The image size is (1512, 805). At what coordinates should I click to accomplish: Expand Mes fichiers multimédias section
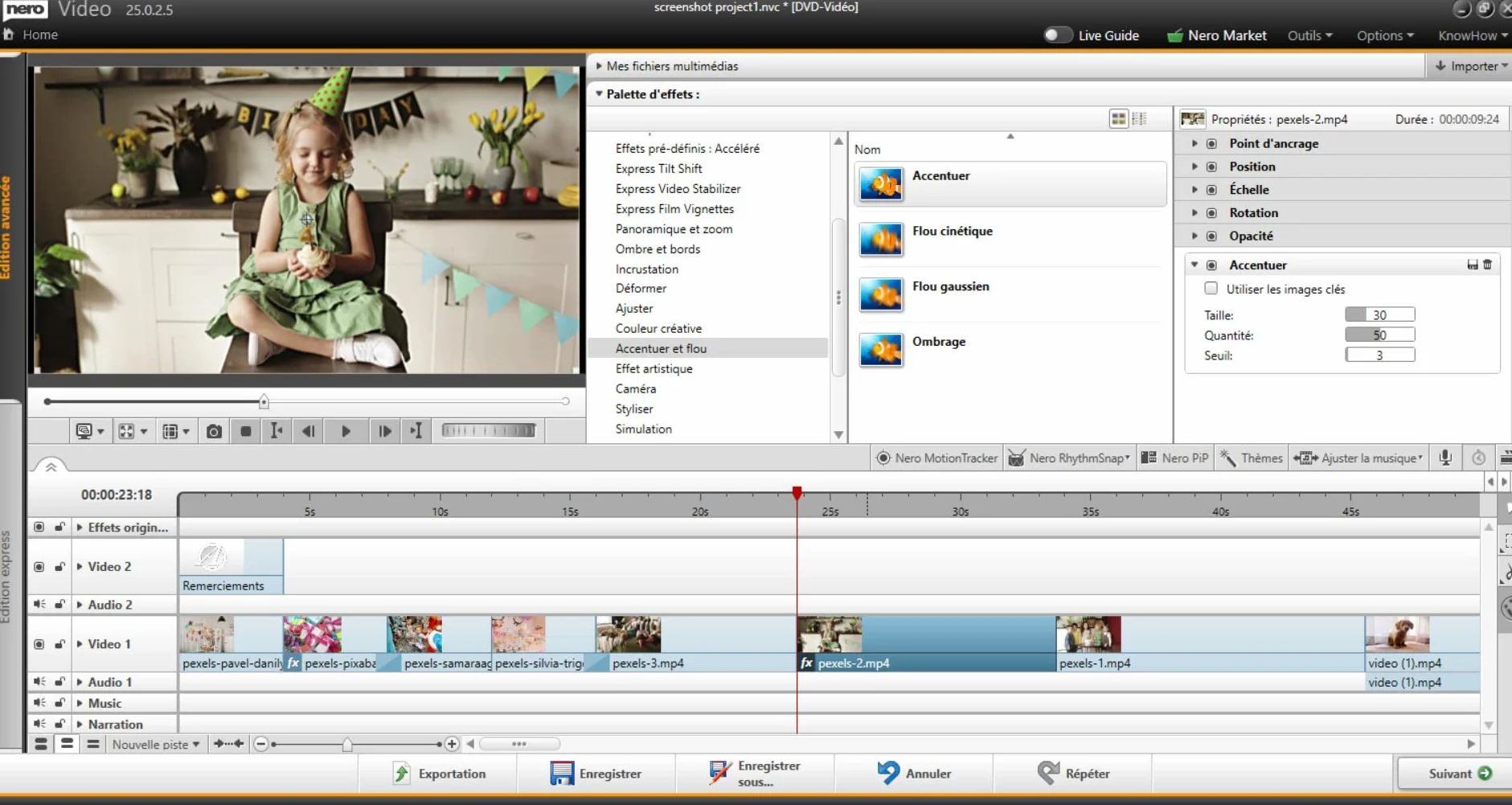click(x=599, y=66)
